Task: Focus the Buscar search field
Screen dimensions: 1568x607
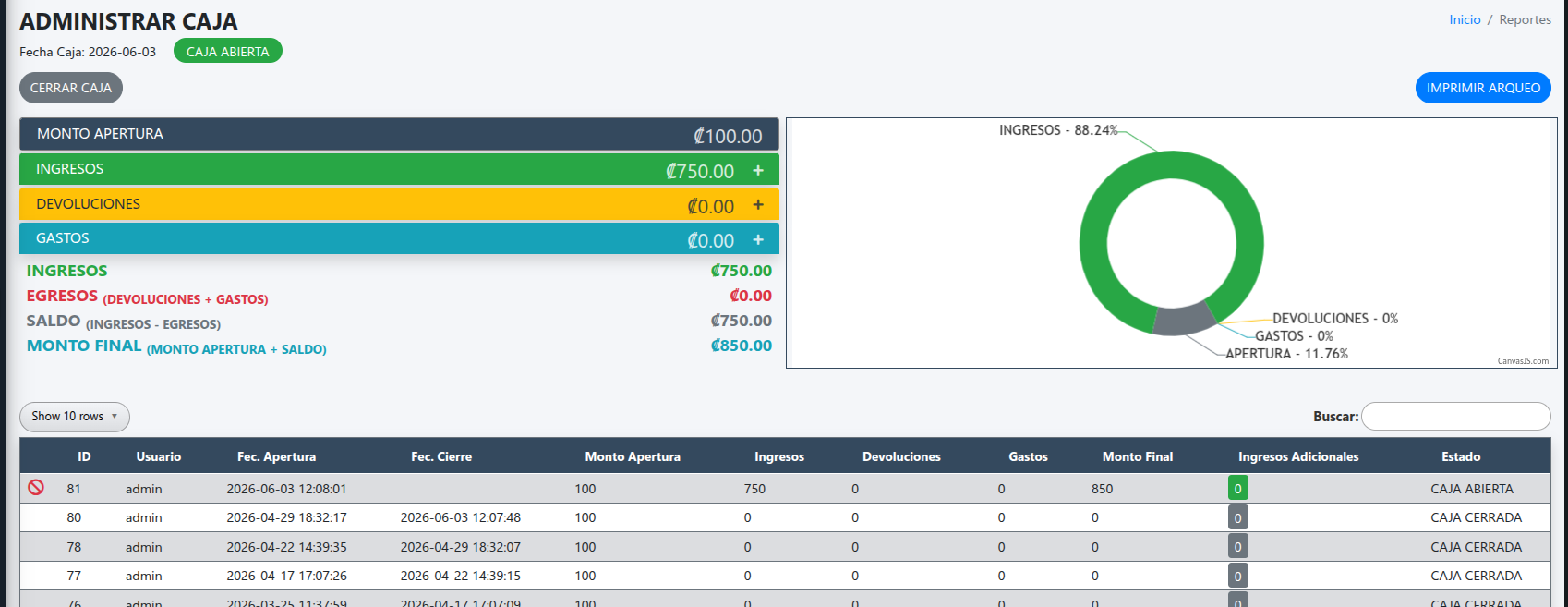Action: [1456, 417]
